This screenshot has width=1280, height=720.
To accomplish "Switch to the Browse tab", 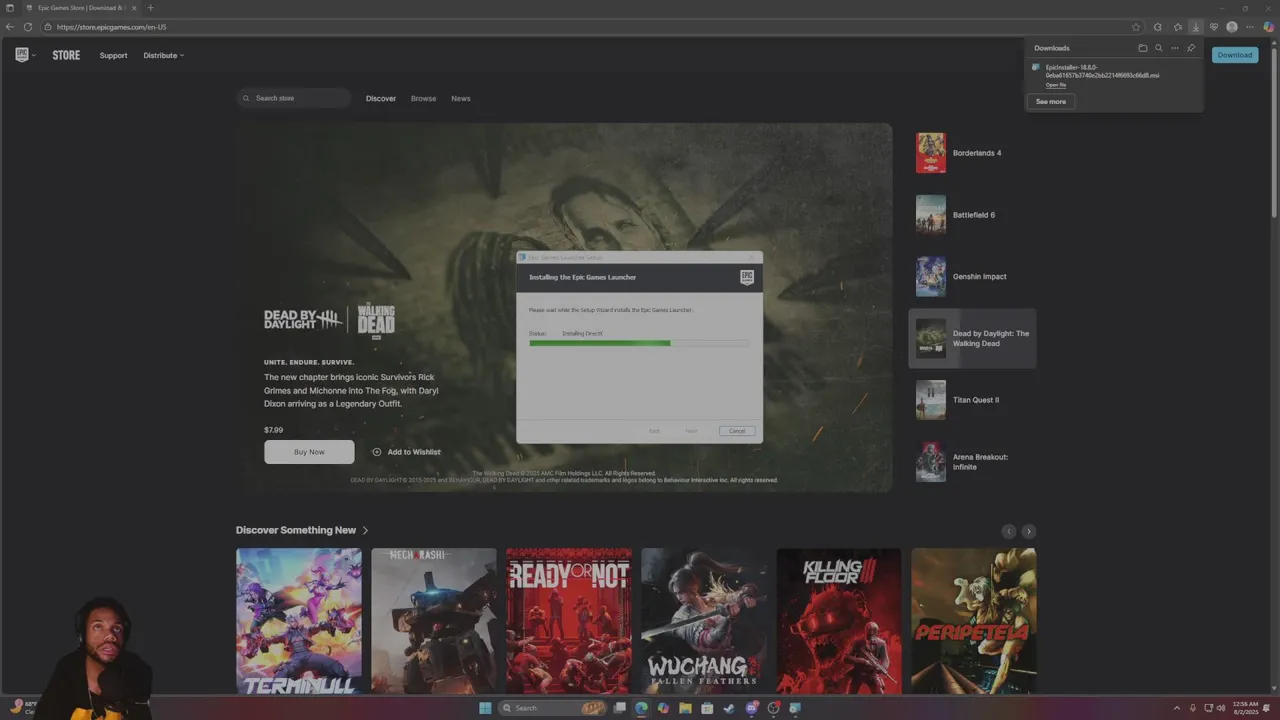I will tap(423, 98).
